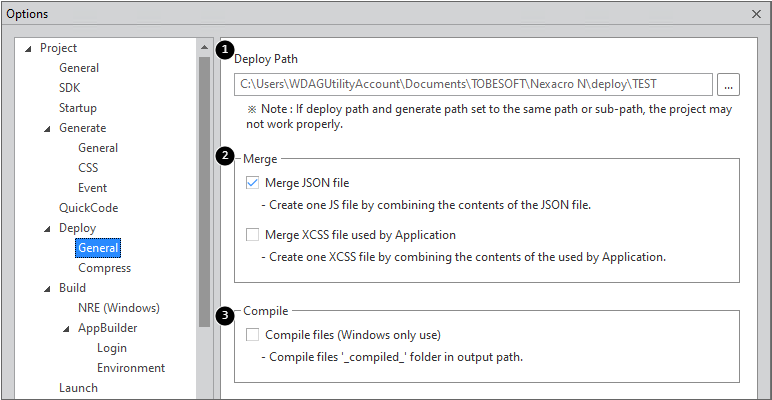
Task: Close the Options dialog
Action: tap(756, 13)
